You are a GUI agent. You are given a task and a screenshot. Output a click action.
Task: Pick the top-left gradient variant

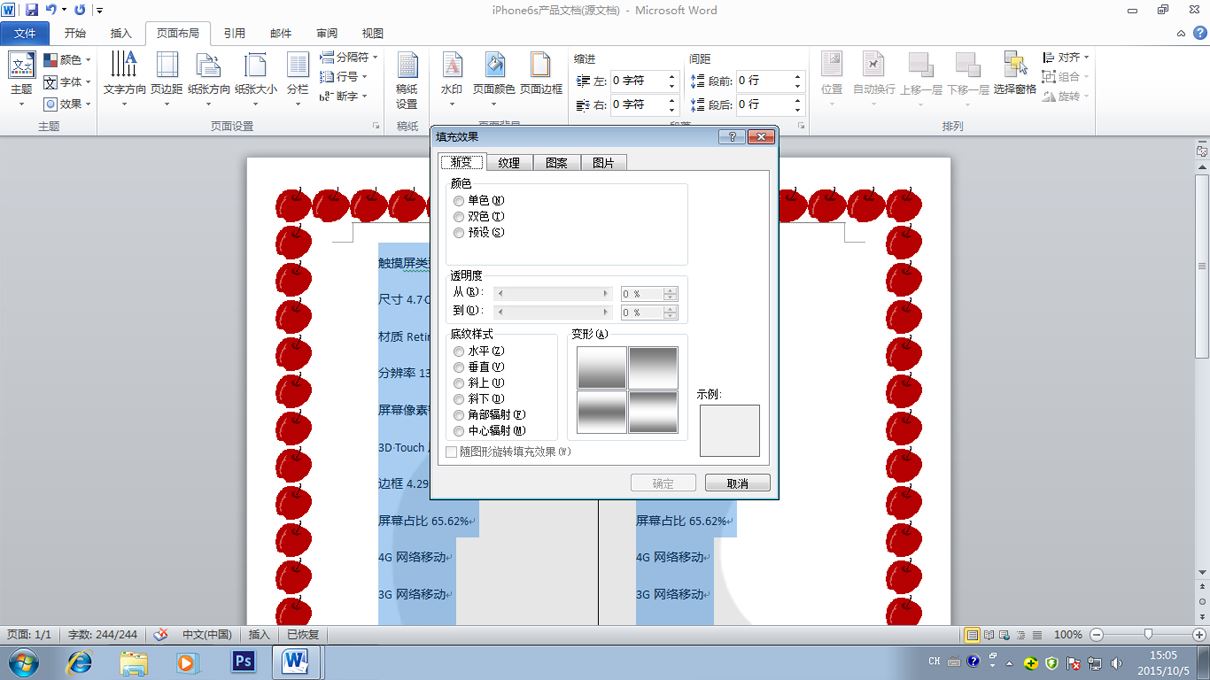(x=602, y=367)
